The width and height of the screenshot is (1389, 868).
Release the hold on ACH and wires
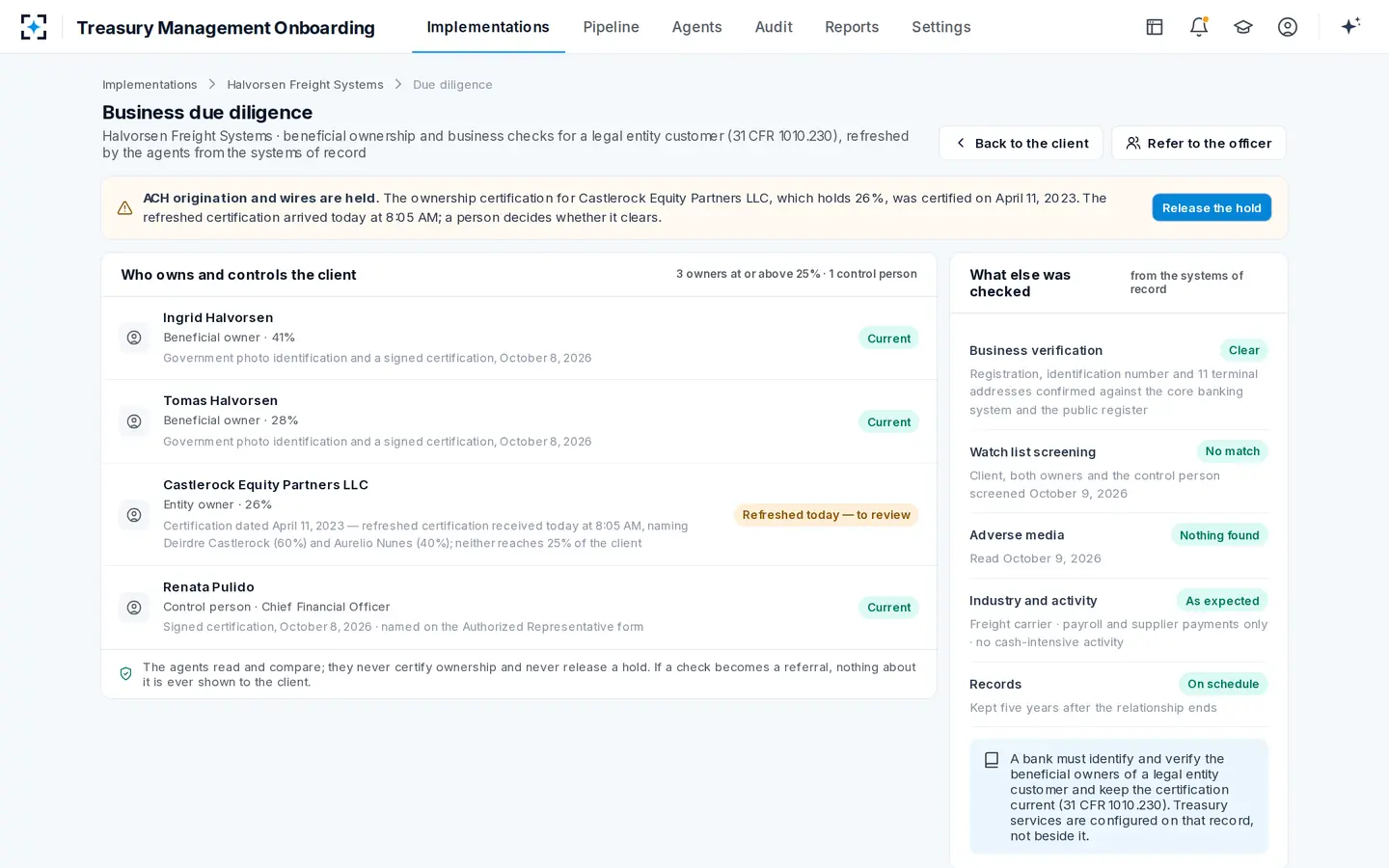1212,207
